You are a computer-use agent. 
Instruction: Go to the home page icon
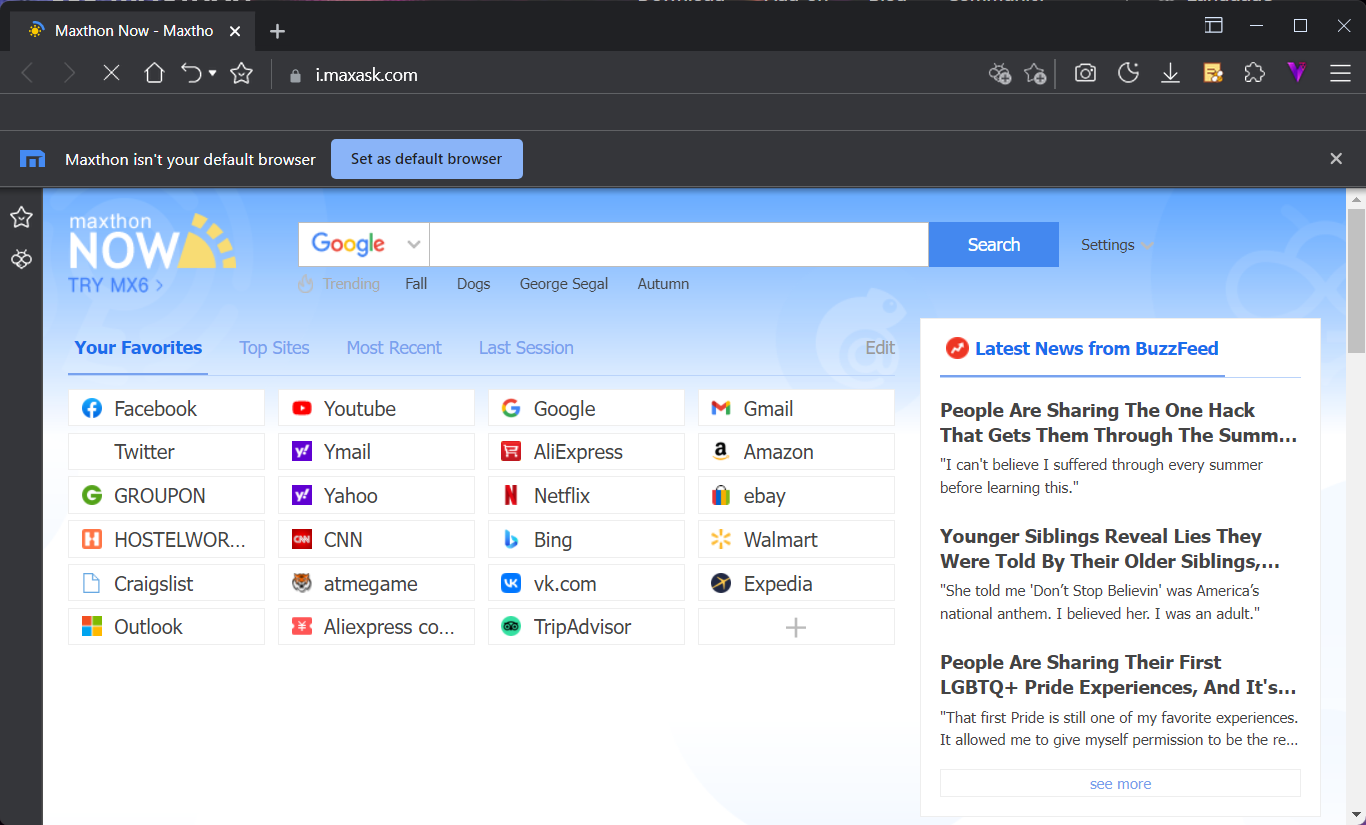[154, 73]
